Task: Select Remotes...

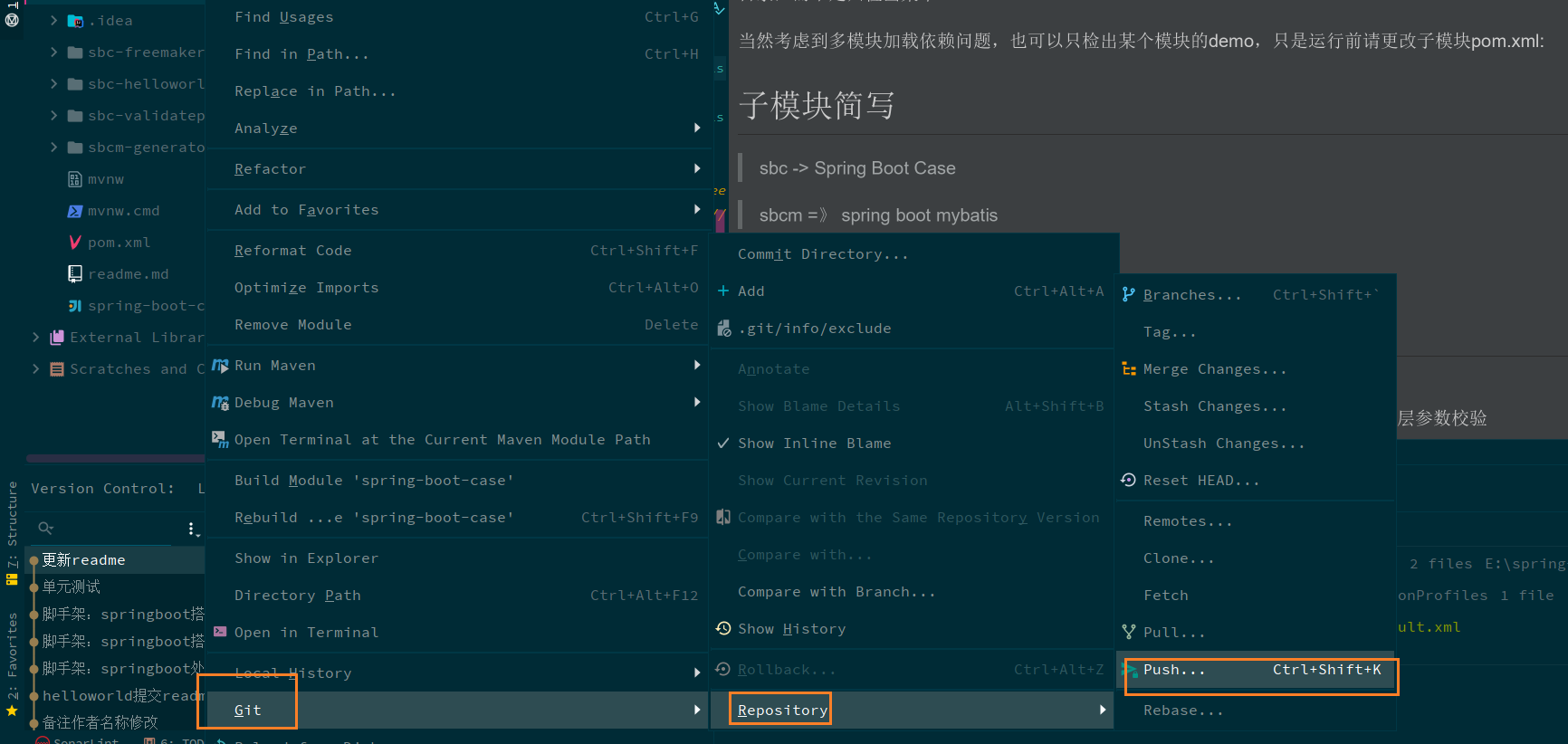Action: click(x=1256, y=521)
